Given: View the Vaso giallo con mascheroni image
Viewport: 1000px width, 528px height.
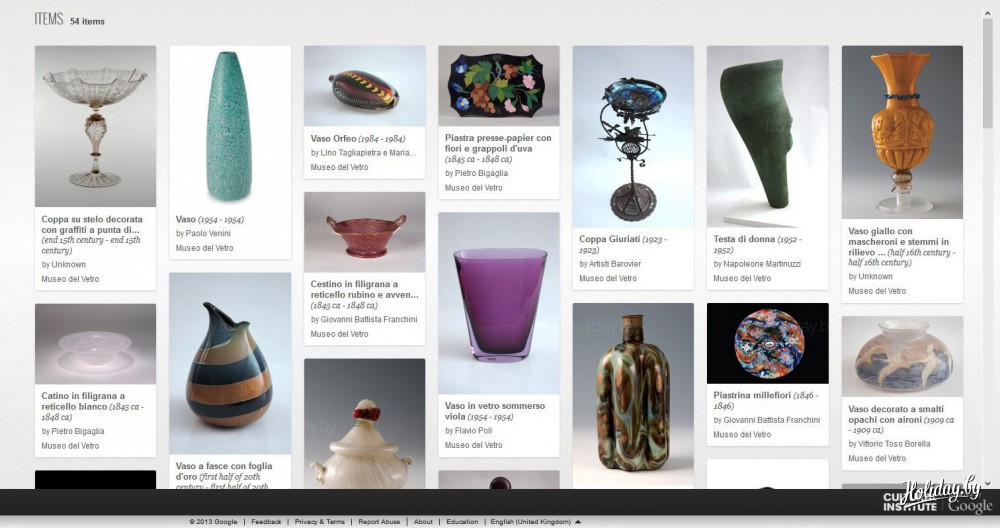Looking at the screenshot, I should (x=902, y=132).
